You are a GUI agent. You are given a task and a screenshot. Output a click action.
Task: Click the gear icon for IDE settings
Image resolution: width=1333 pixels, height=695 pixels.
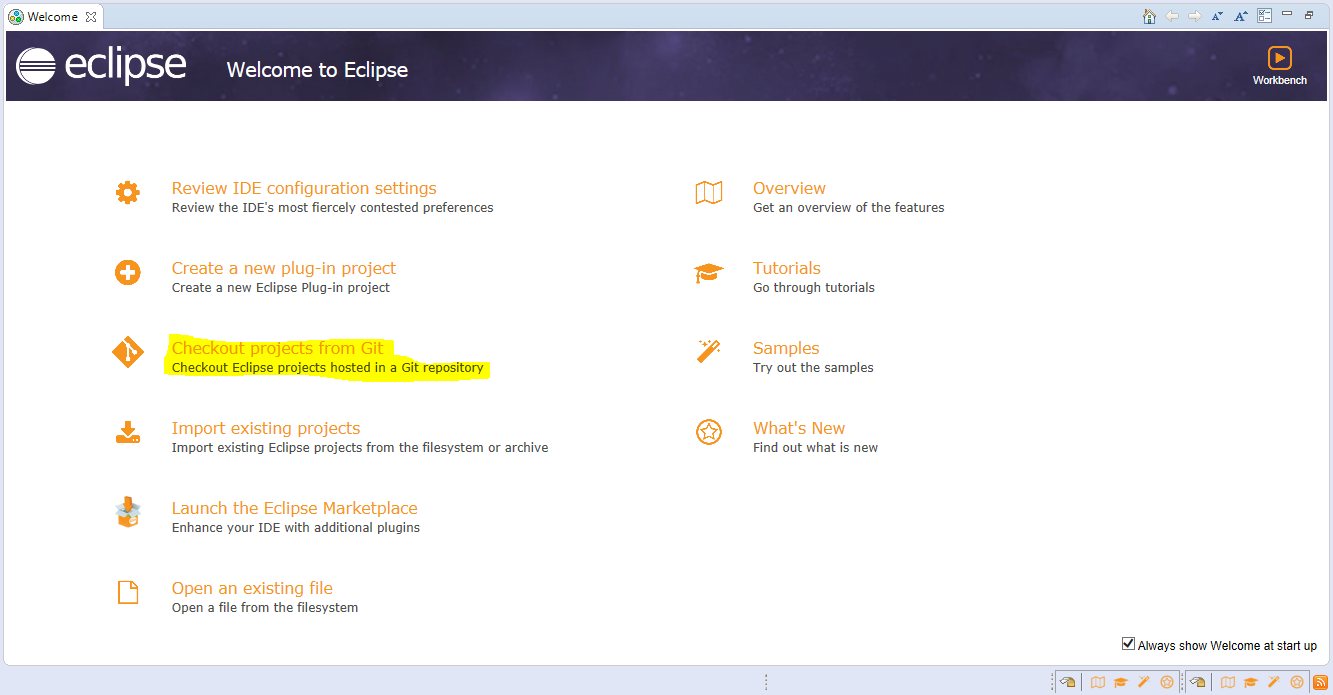click(x=127, y=192)
